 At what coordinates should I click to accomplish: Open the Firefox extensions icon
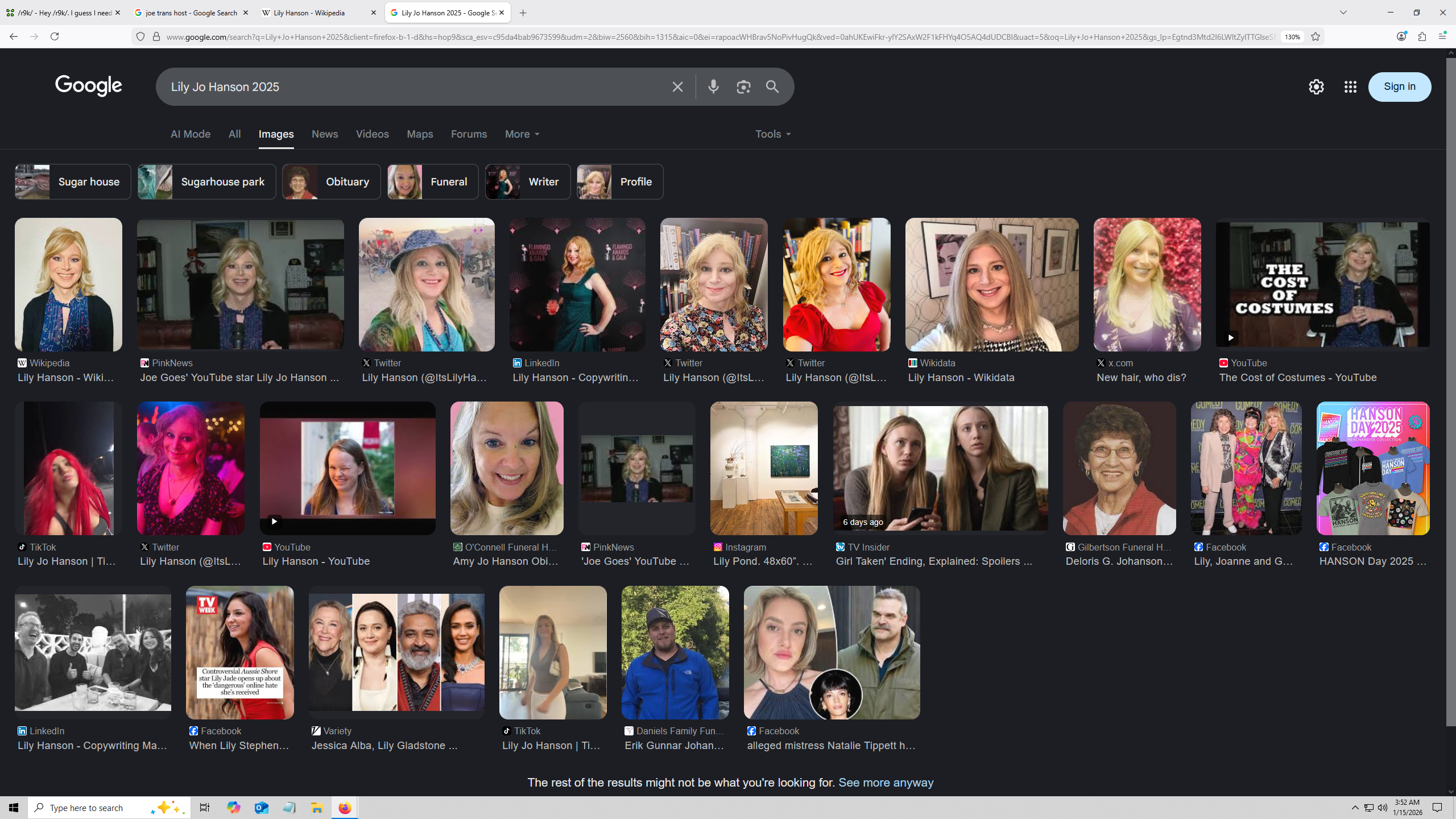[1422, 37]
